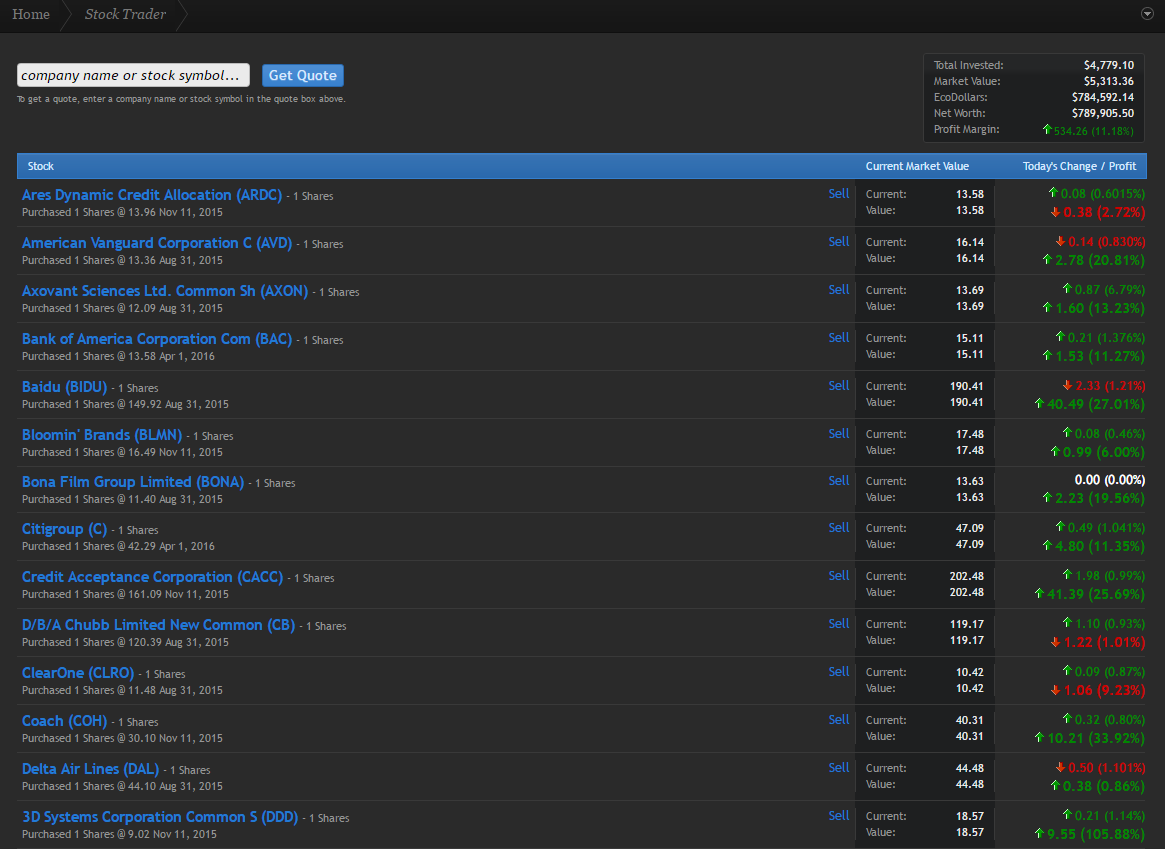Open Credit Acceptance Corporation (CACC) stock

(152, 577)
